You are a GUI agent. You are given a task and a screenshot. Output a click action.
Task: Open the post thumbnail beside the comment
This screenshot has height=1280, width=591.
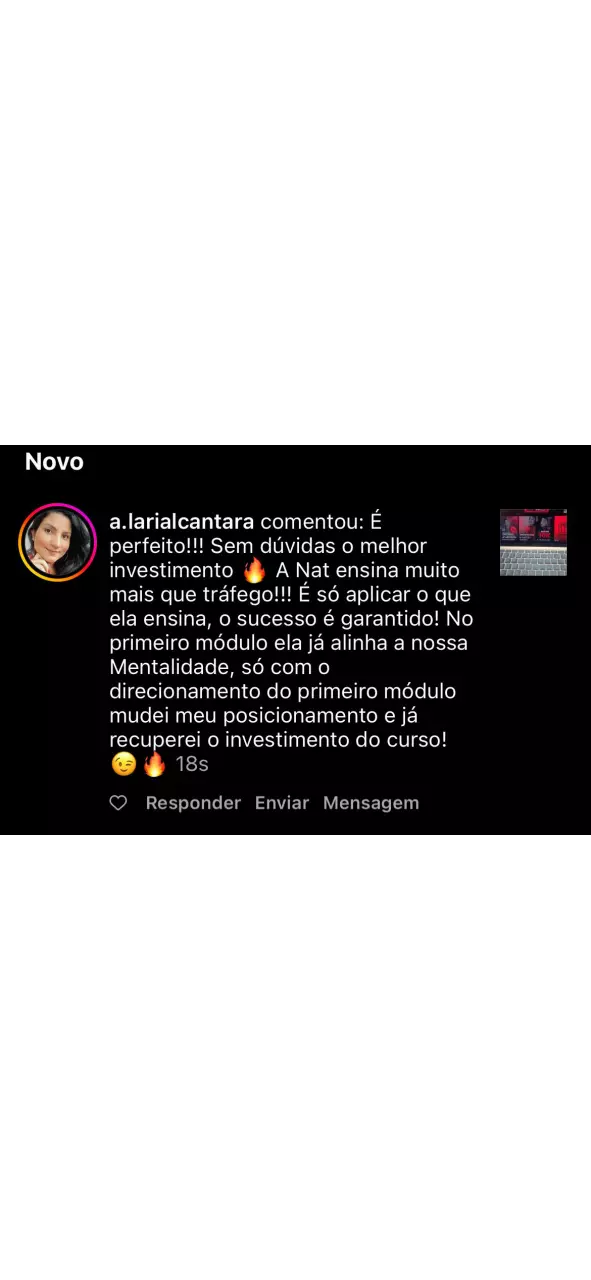coord(533,542)
